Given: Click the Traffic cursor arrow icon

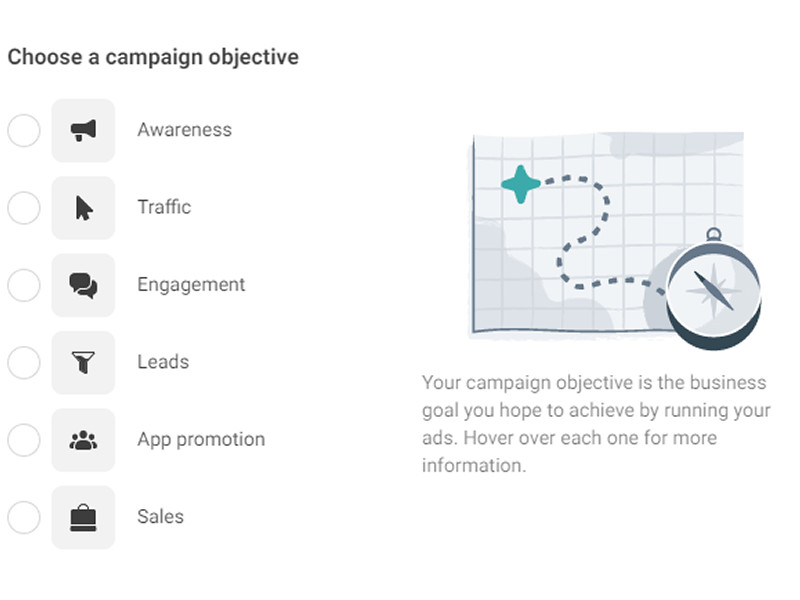Looking at the screenshot, I should pyautogui.click(x=83, y=208).
